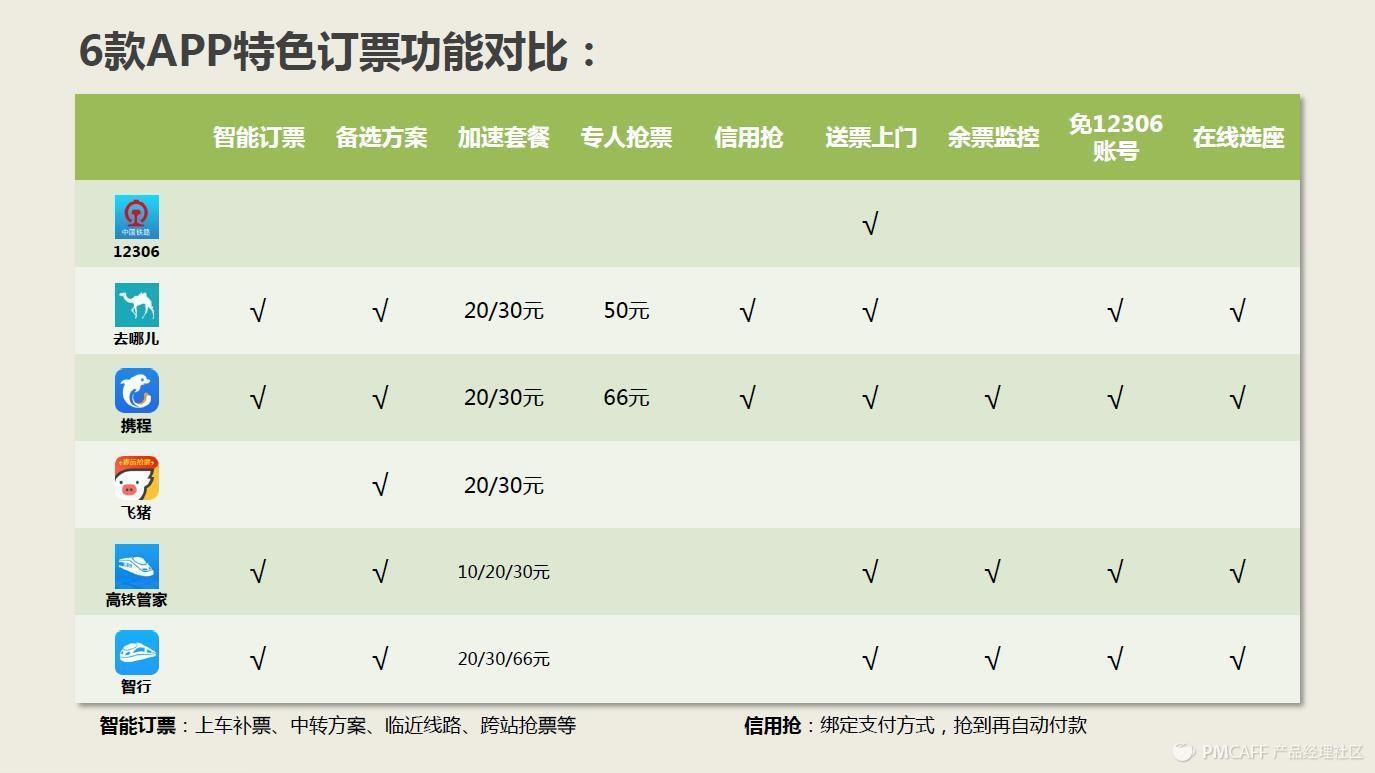Click the Ctrip dolphin app icon
The height and width of the screenshot is (773, 1375).
tap(136, 391)
